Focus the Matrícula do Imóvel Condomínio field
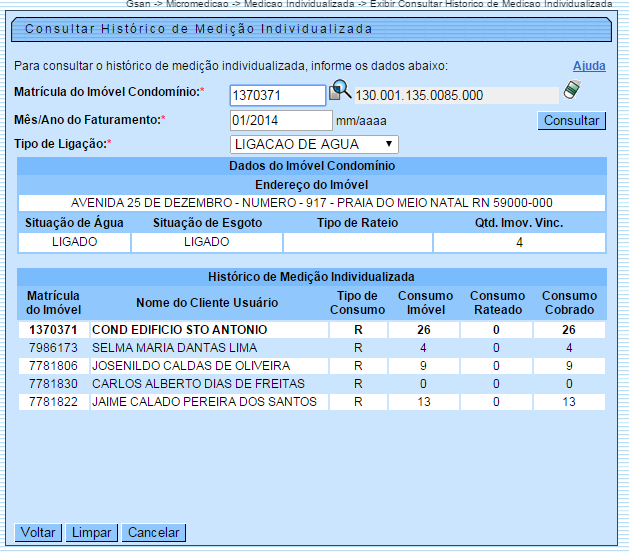Viewport: 629px width, 553px height. 277,95
